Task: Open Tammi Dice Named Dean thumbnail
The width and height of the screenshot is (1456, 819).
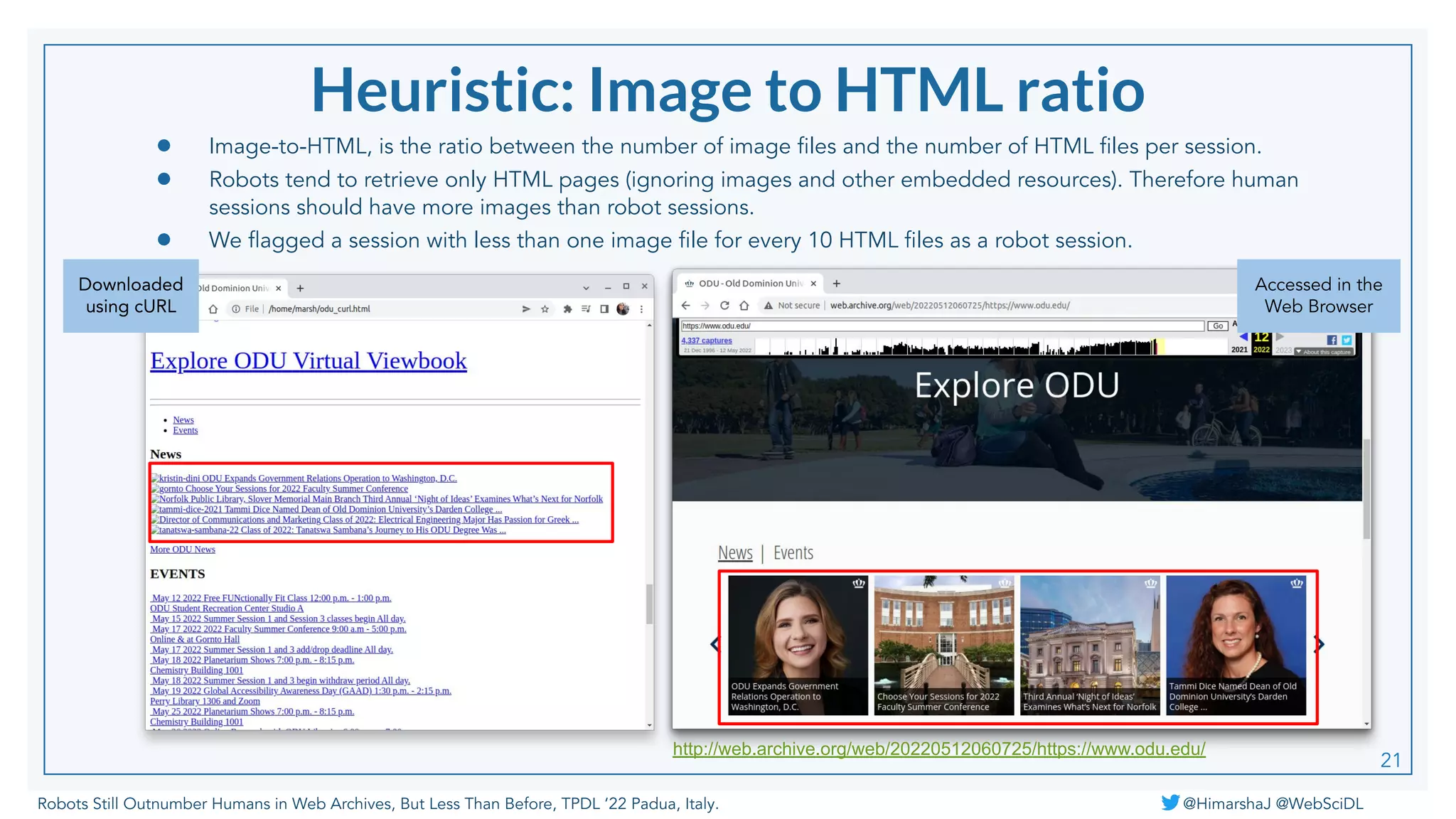Action: pyautogui.click(x=1236, y=645)
